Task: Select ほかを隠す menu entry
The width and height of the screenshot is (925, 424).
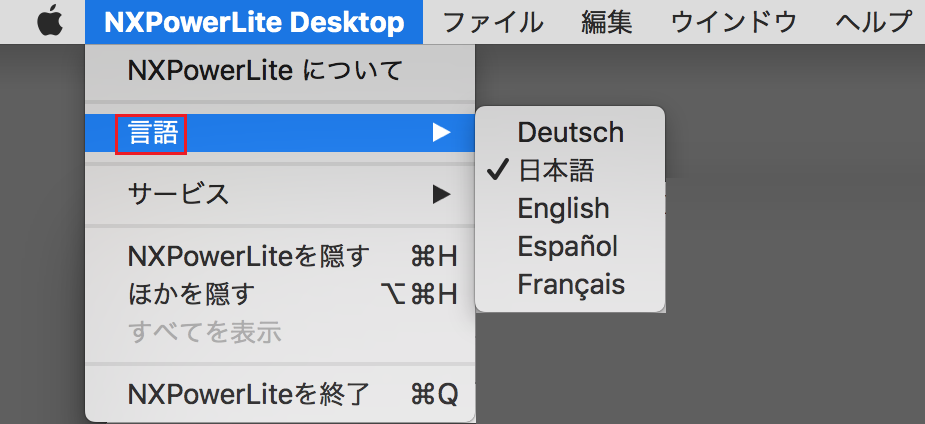Action: tap(280, 294)
